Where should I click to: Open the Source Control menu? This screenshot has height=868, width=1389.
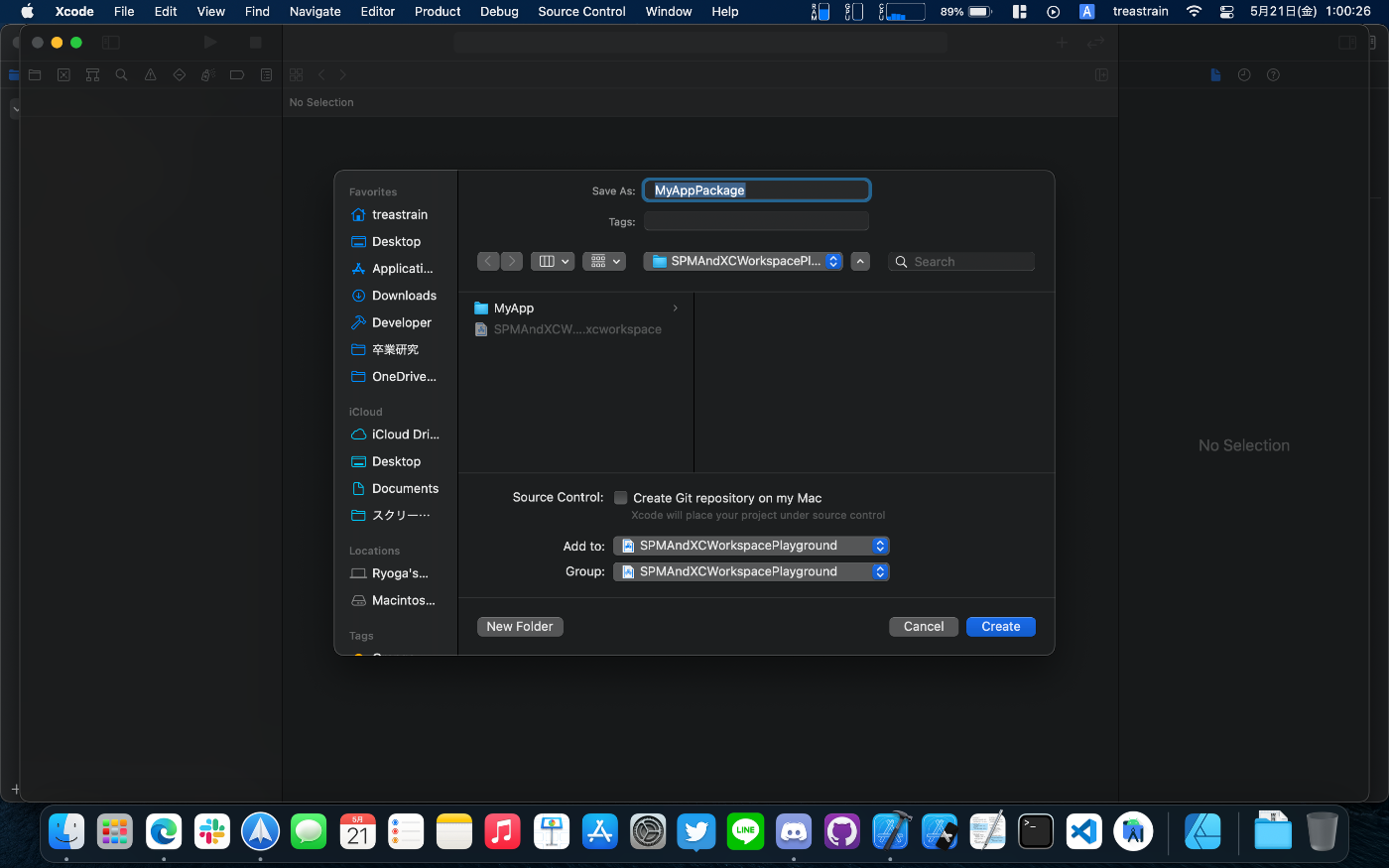(581, 12)
